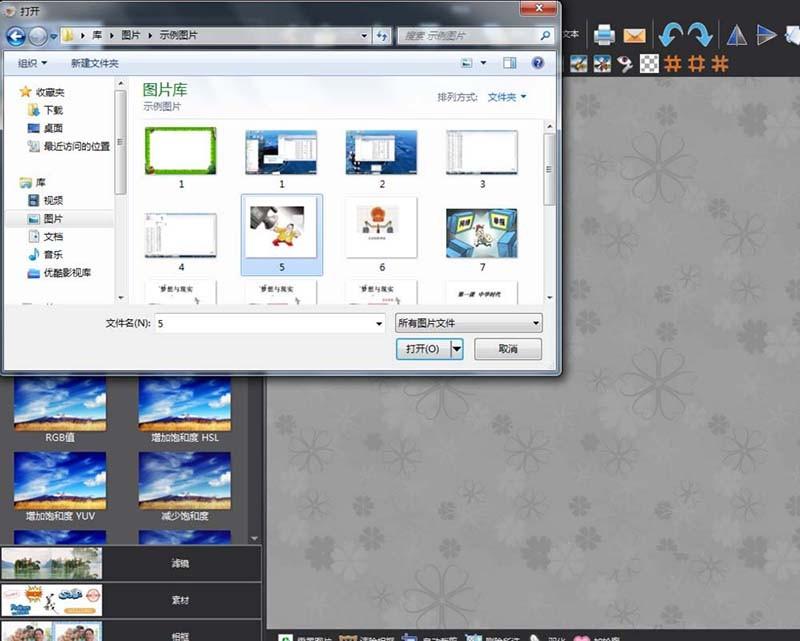Open the 所有图片文件 file type dropdown
Viewport: 800px width, 641px height.
click(469, 323)
